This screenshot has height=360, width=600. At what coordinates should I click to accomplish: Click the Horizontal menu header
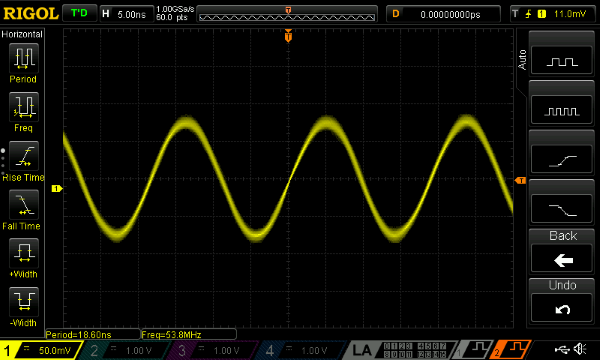22,34
